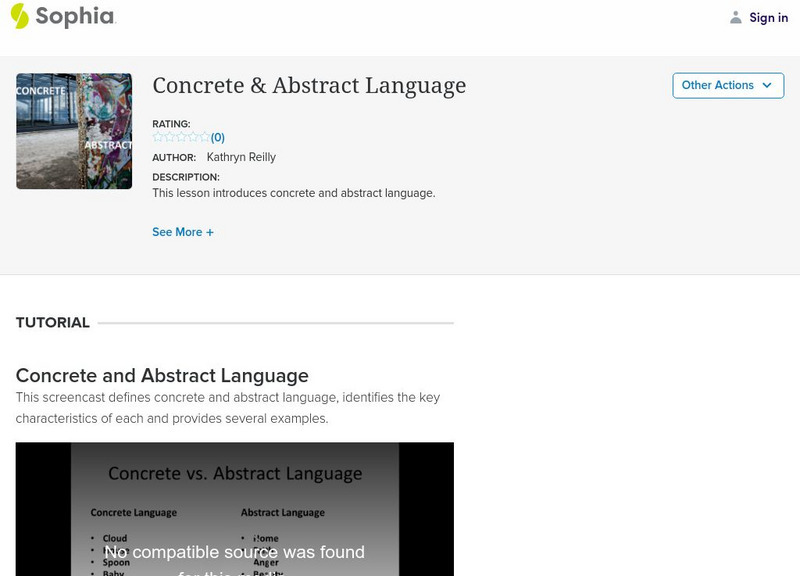
Task: Click the Concrete and Abstract Language tutorial heading
Action: click(x=162, y=375)
